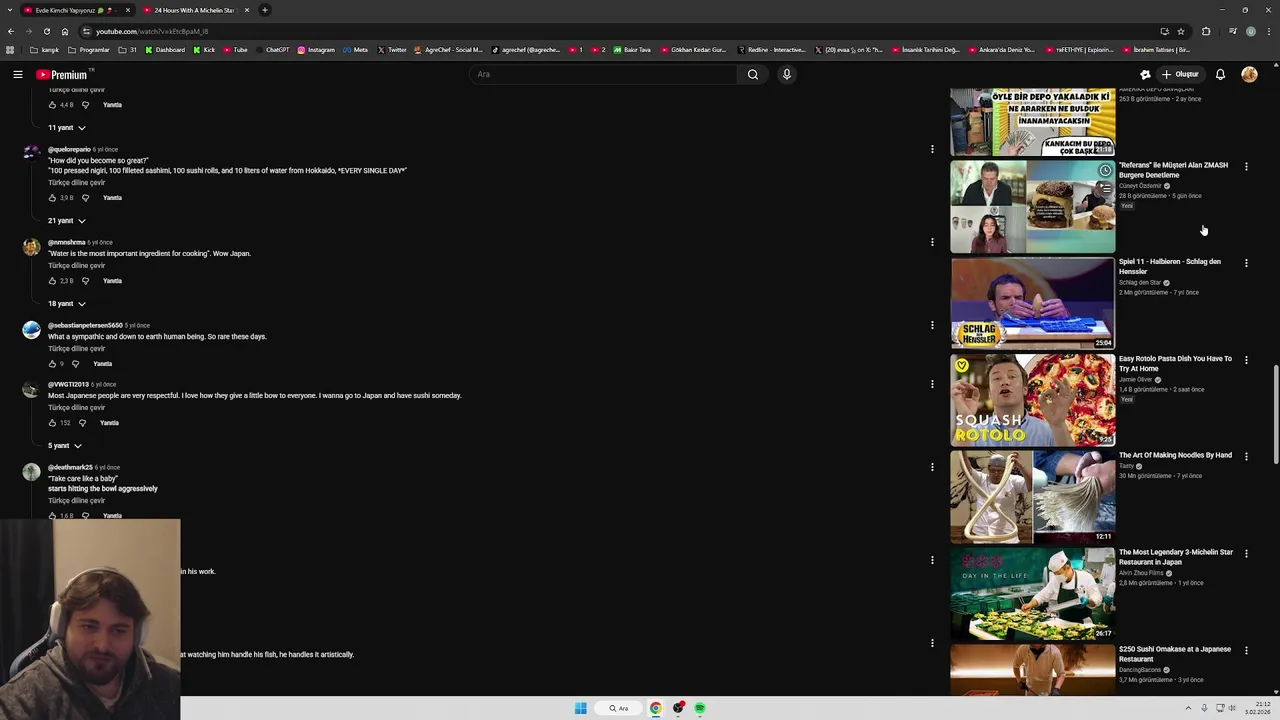Screen dimensions: 1280x720
Task: Open more options for ZMASH Burgere video
Action: pyautogui.click(x=1246, y=166)
